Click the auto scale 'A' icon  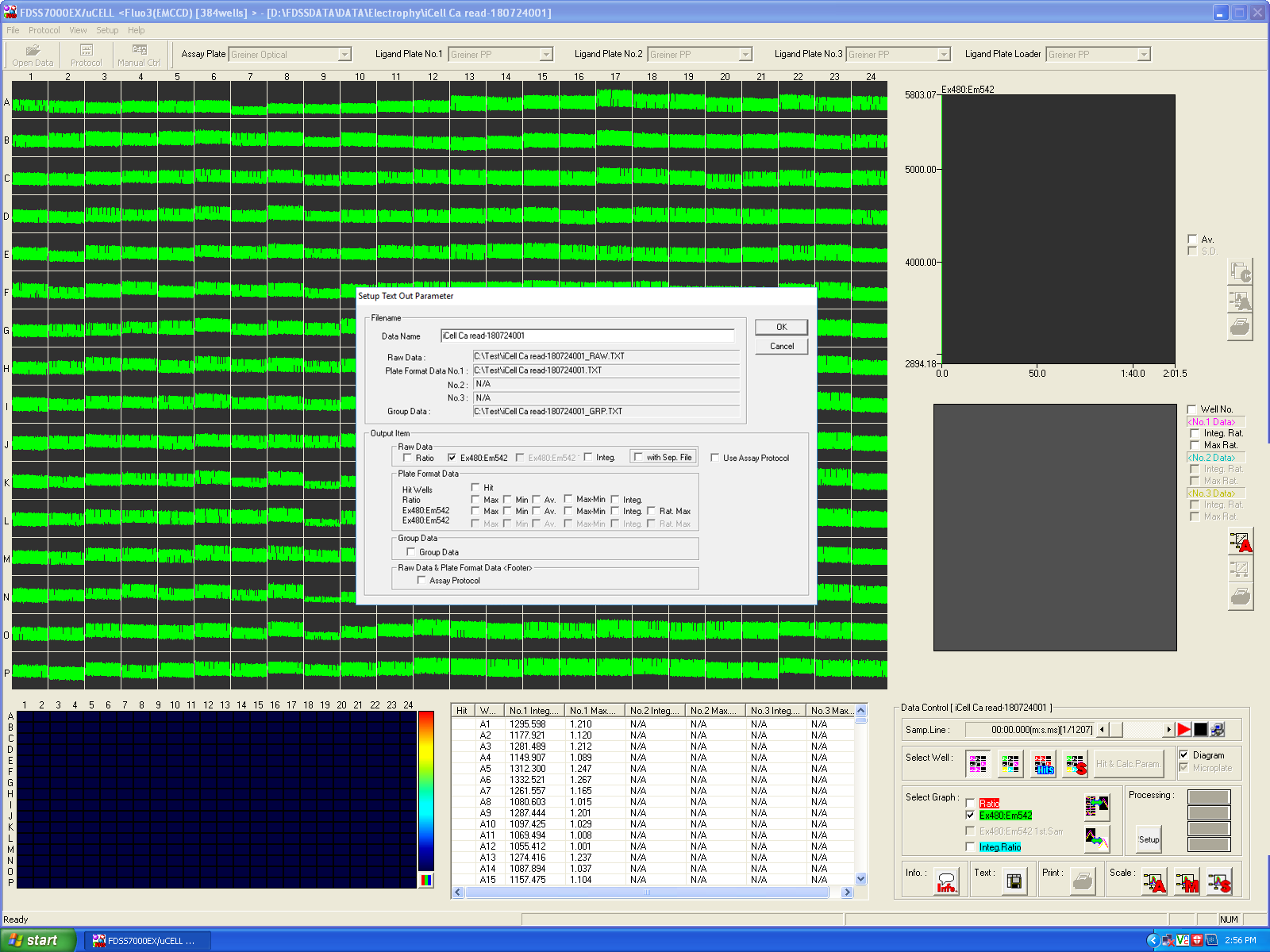click(1154, 882)
